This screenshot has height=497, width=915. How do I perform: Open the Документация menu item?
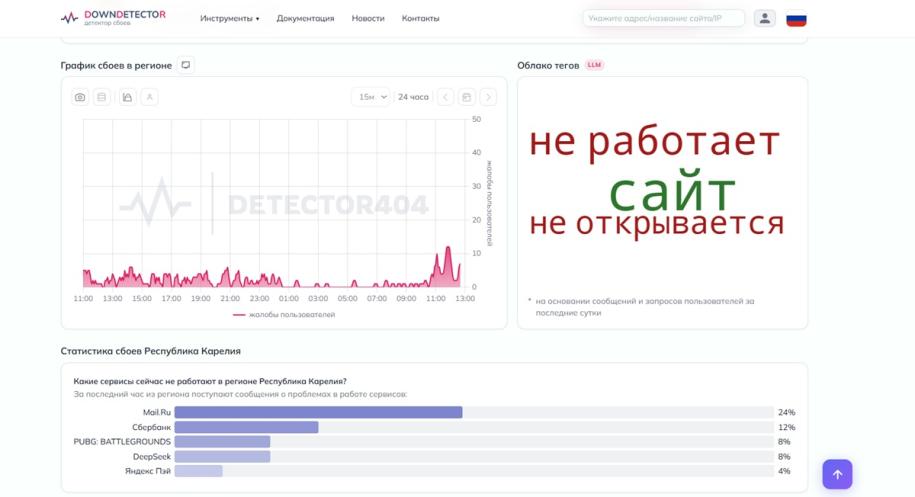(305, 19)
